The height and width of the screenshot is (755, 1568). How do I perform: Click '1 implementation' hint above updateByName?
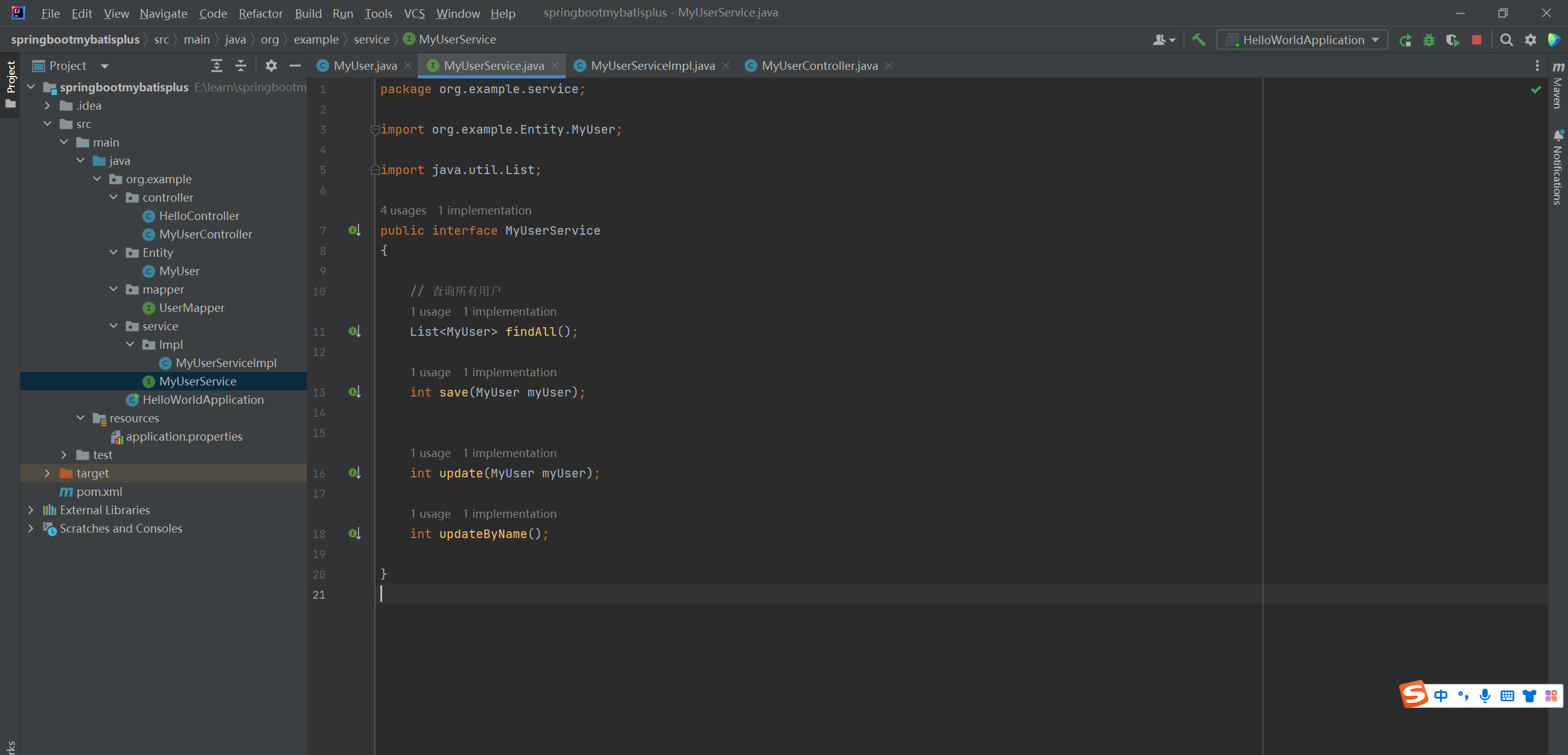pyautogui.click(x=509, y=514)
